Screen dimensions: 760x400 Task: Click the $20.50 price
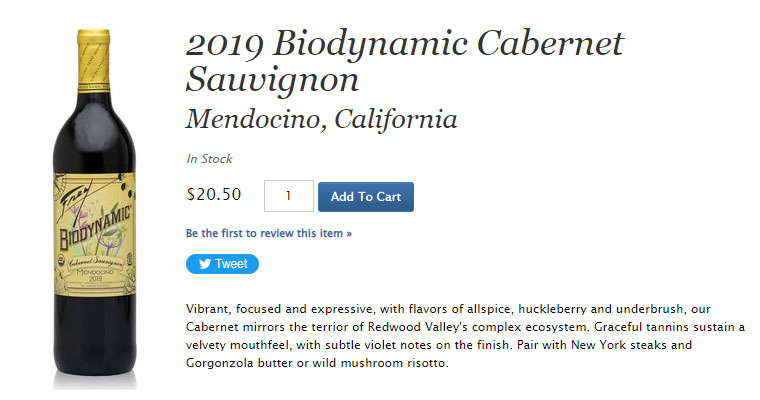pos(214,194)
